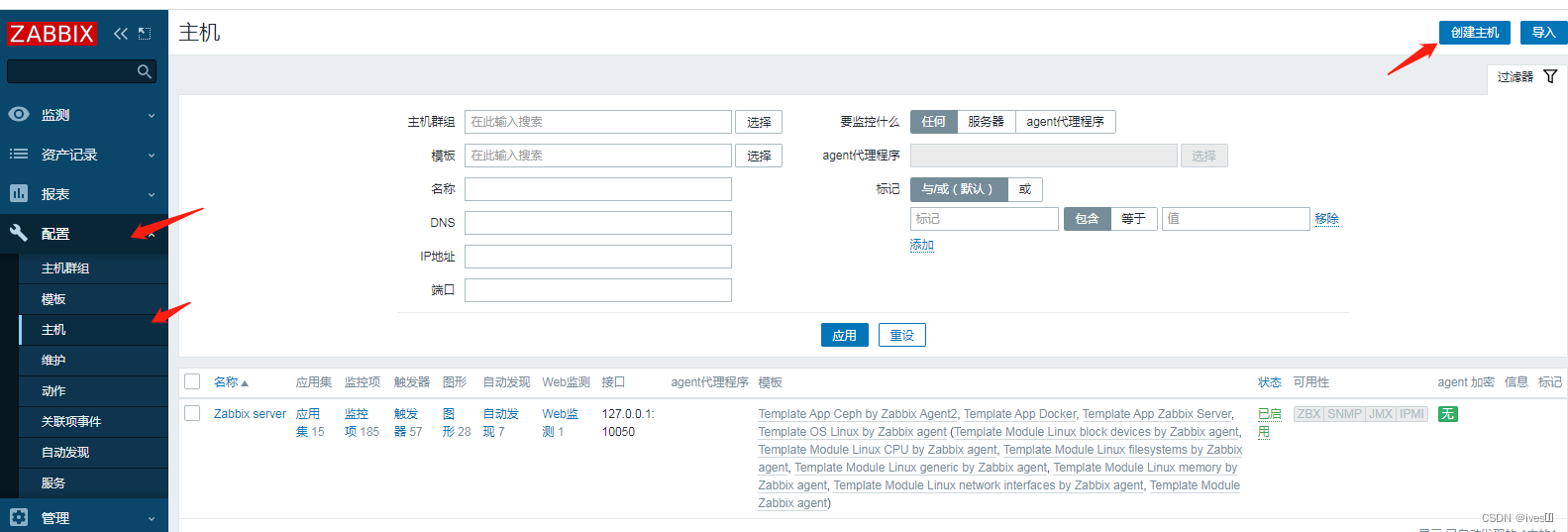Select 包含 tag operator

(1087, 219)
